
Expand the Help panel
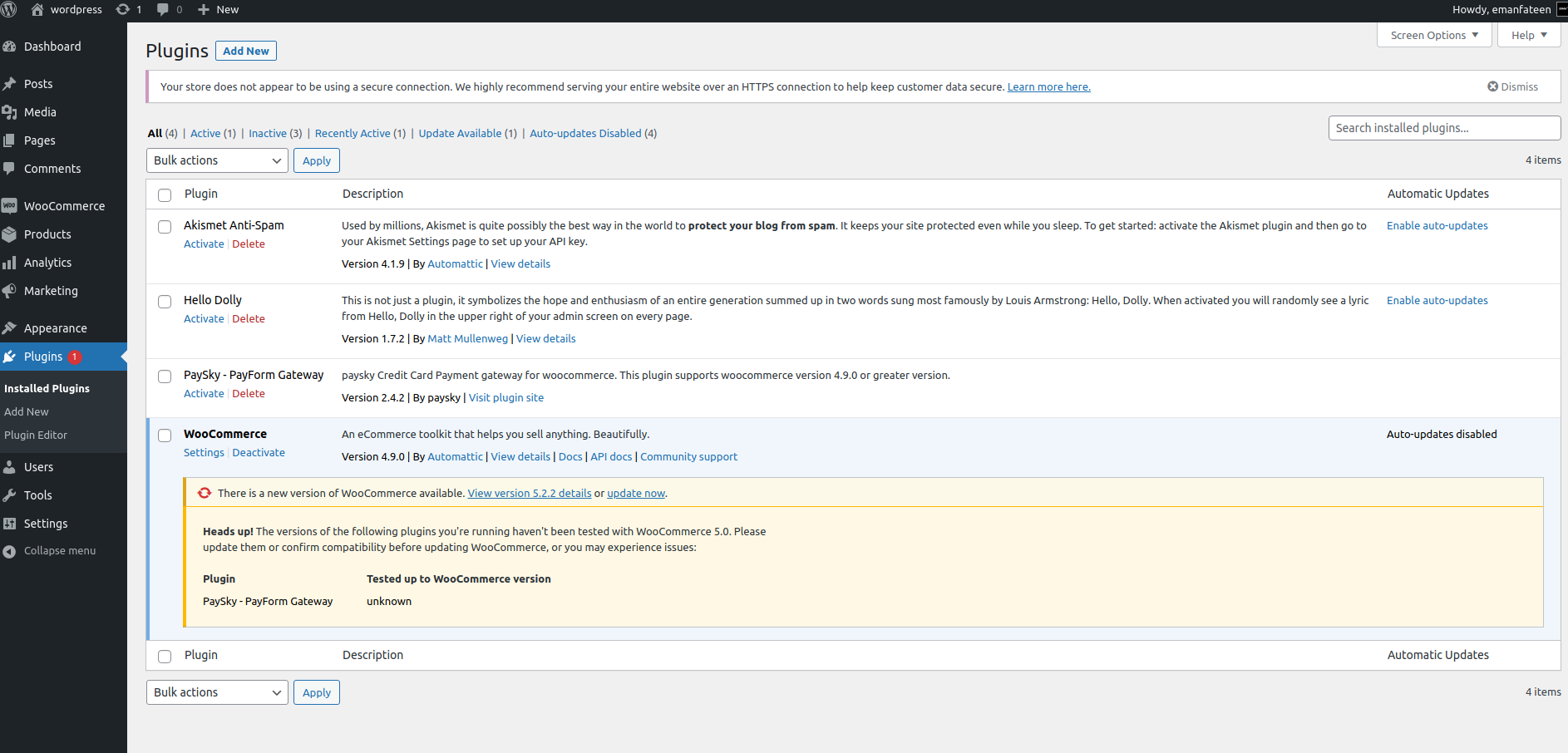click(x=1529, y=35)
